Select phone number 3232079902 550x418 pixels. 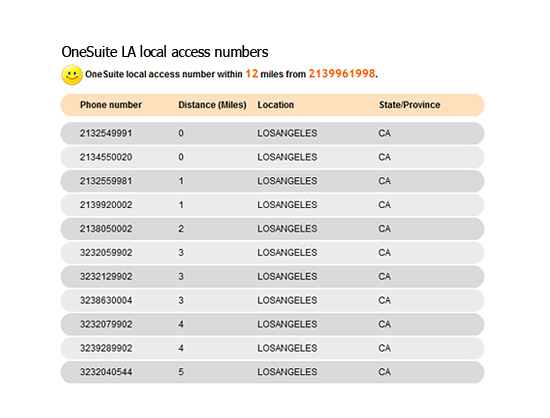(x=106, y=324)
